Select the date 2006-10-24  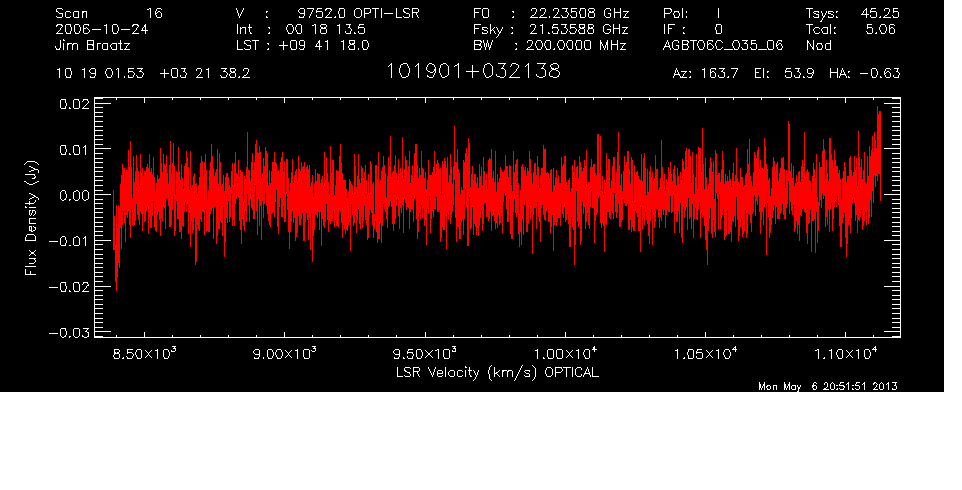[101, 29]
